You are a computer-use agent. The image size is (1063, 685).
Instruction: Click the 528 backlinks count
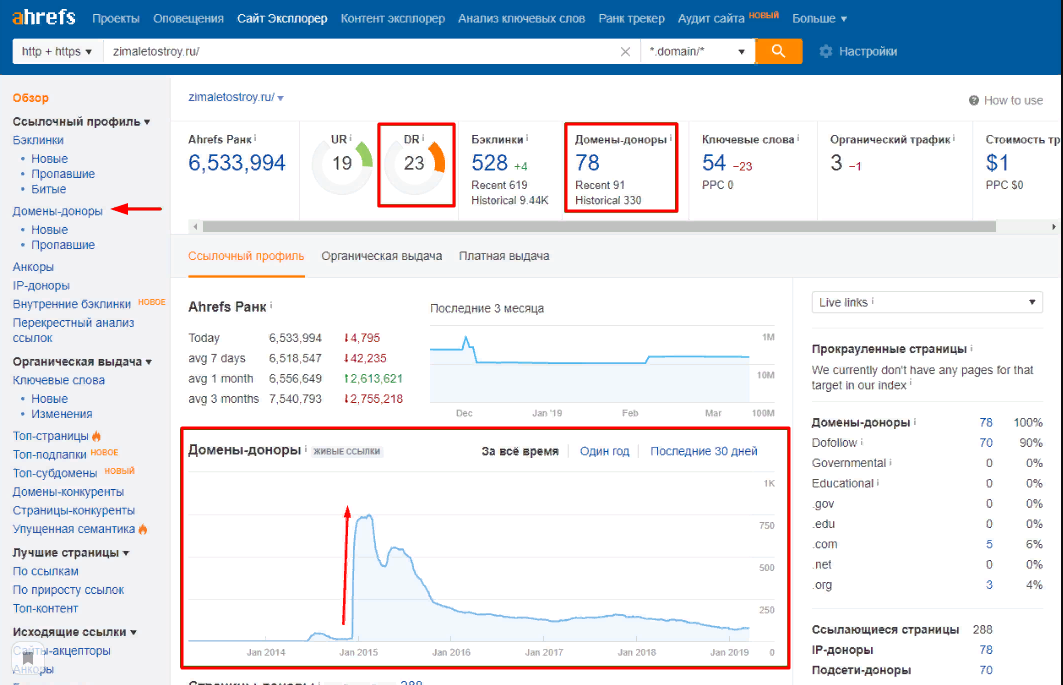[x=489, y=163]
